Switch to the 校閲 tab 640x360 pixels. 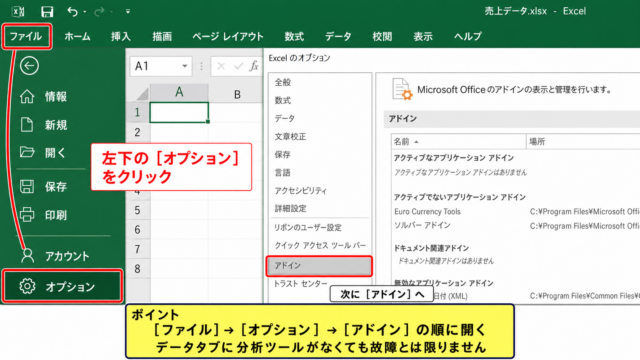[x=382, y=36]
